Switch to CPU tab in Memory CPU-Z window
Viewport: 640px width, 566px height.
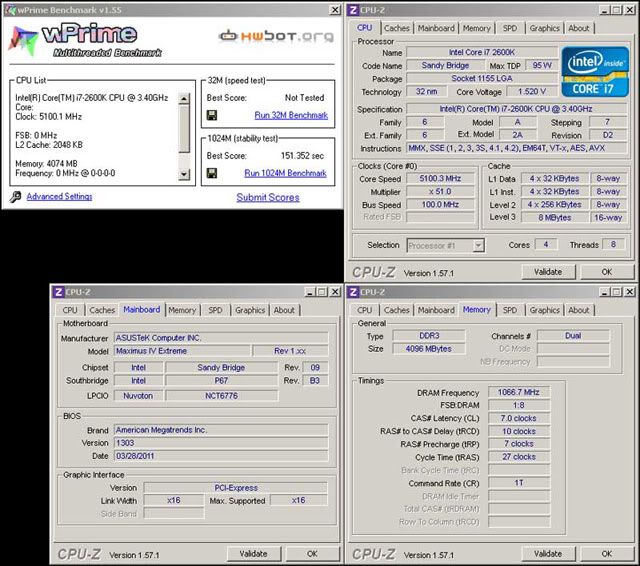(x=364, y=310)
